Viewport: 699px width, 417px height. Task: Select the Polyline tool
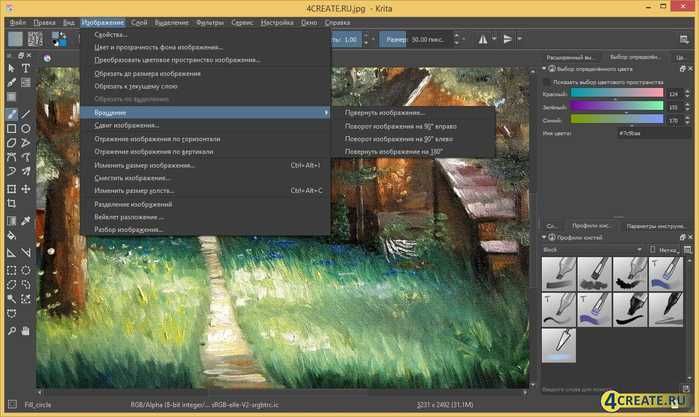point(26,143)
